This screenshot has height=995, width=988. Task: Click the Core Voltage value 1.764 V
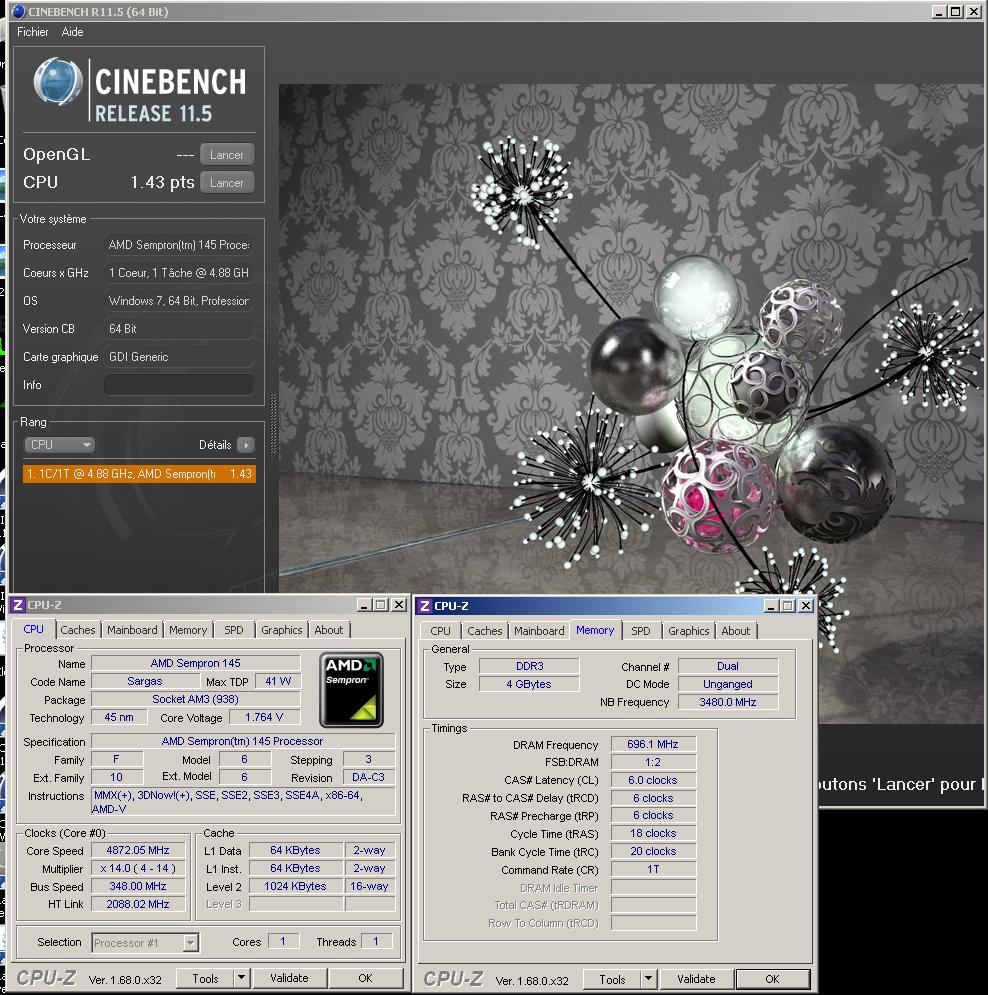(x=264, y=717)
